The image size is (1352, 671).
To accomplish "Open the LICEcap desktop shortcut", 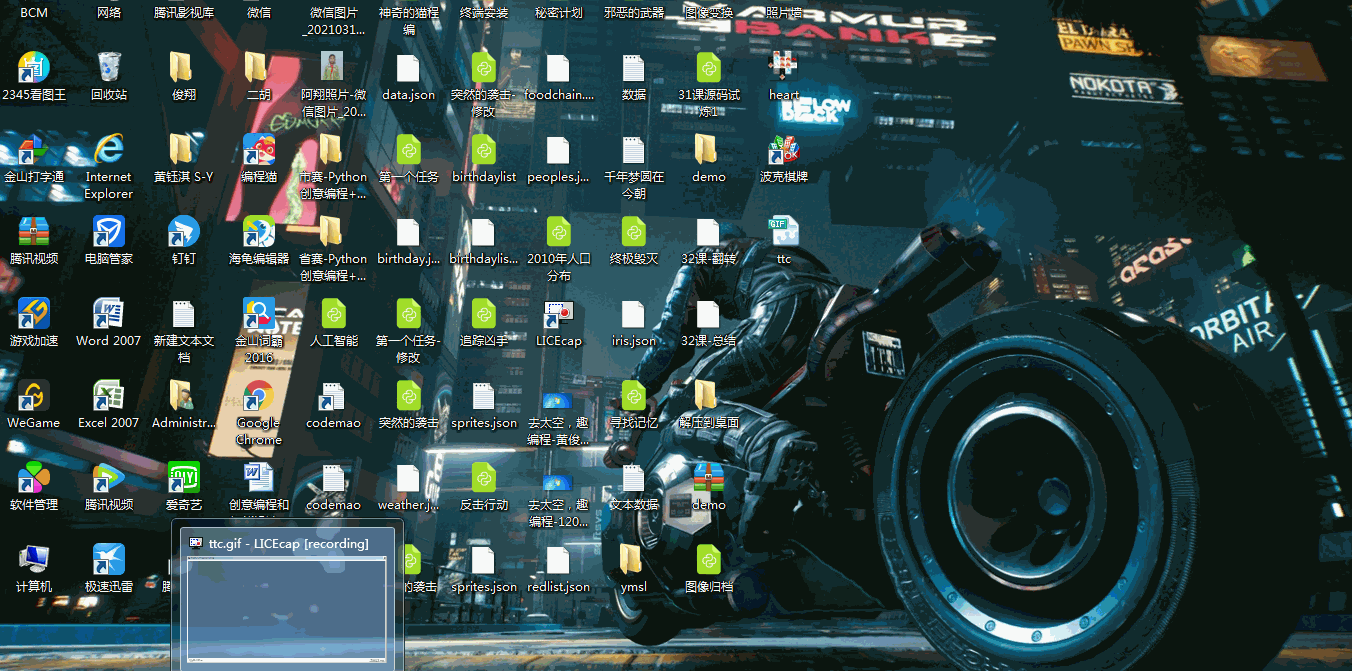I will coord(559,314).
